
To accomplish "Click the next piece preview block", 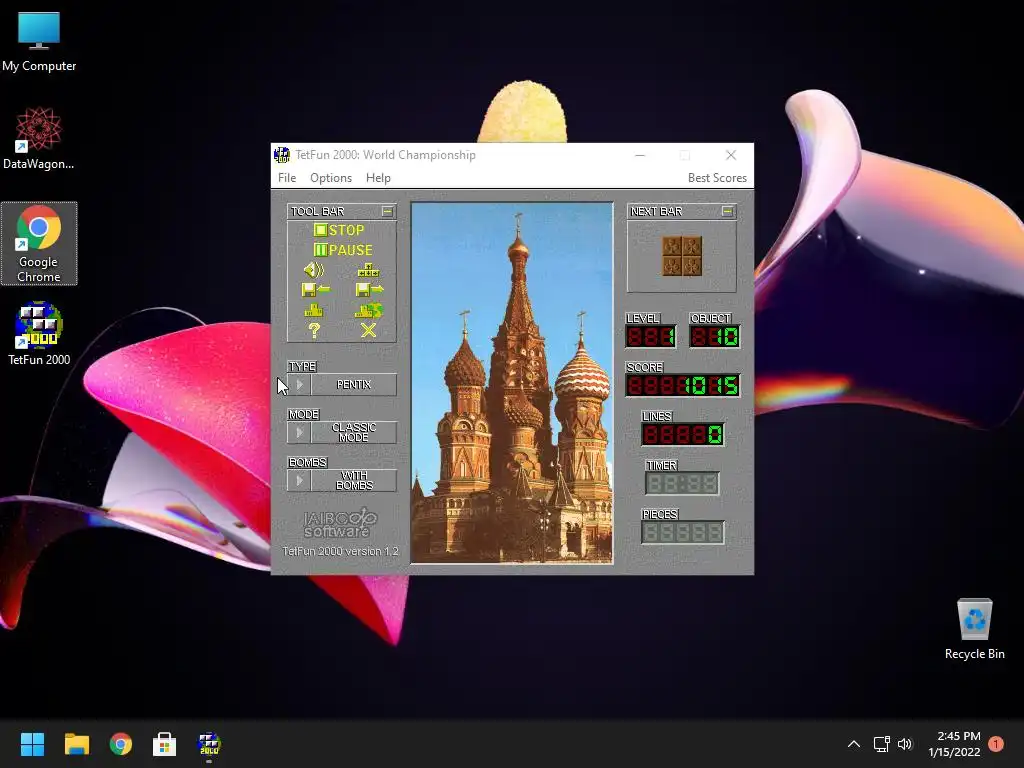I will (x=682, y=256).
